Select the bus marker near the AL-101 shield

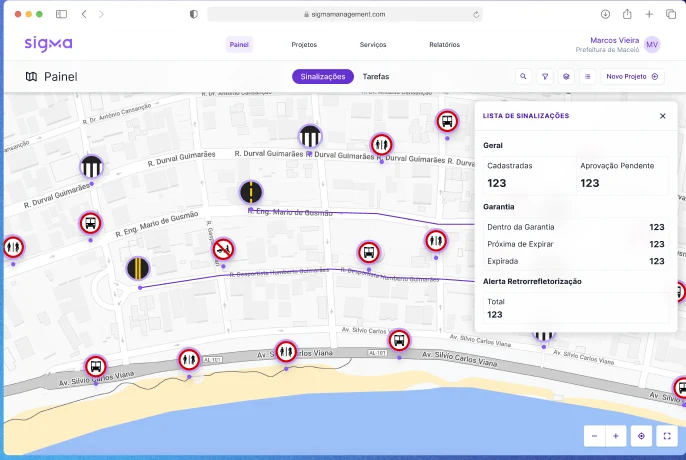[x=399, y=340]
